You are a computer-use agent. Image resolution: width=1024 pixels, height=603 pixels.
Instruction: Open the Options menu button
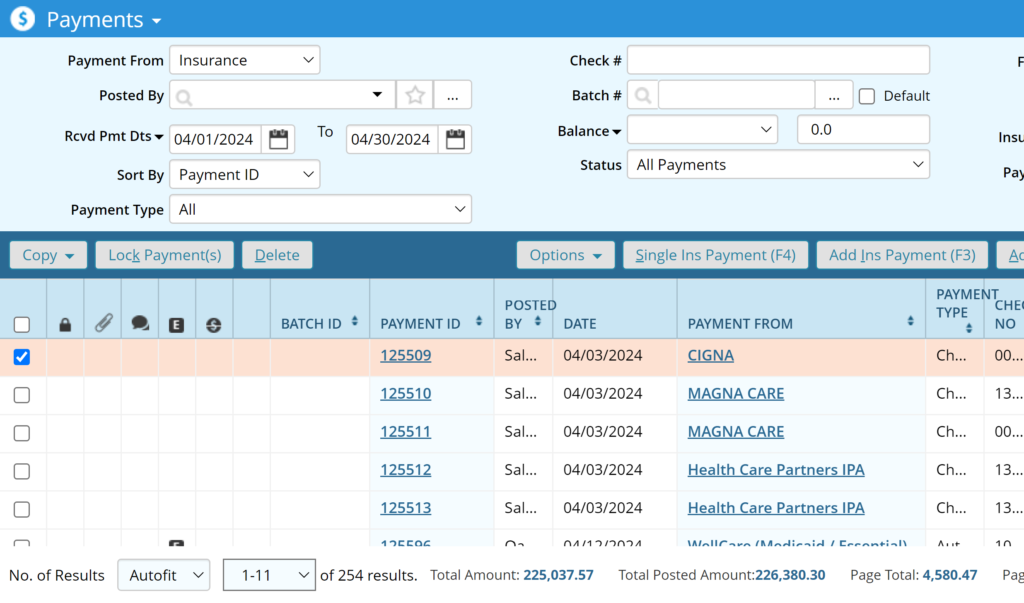(x=565, y=255)
